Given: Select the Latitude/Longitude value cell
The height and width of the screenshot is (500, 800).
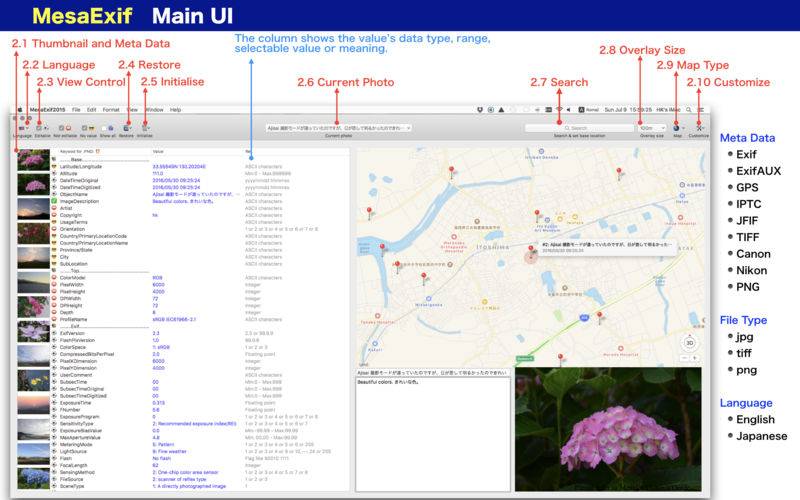Looking at the screenshot, I should 179,166.
